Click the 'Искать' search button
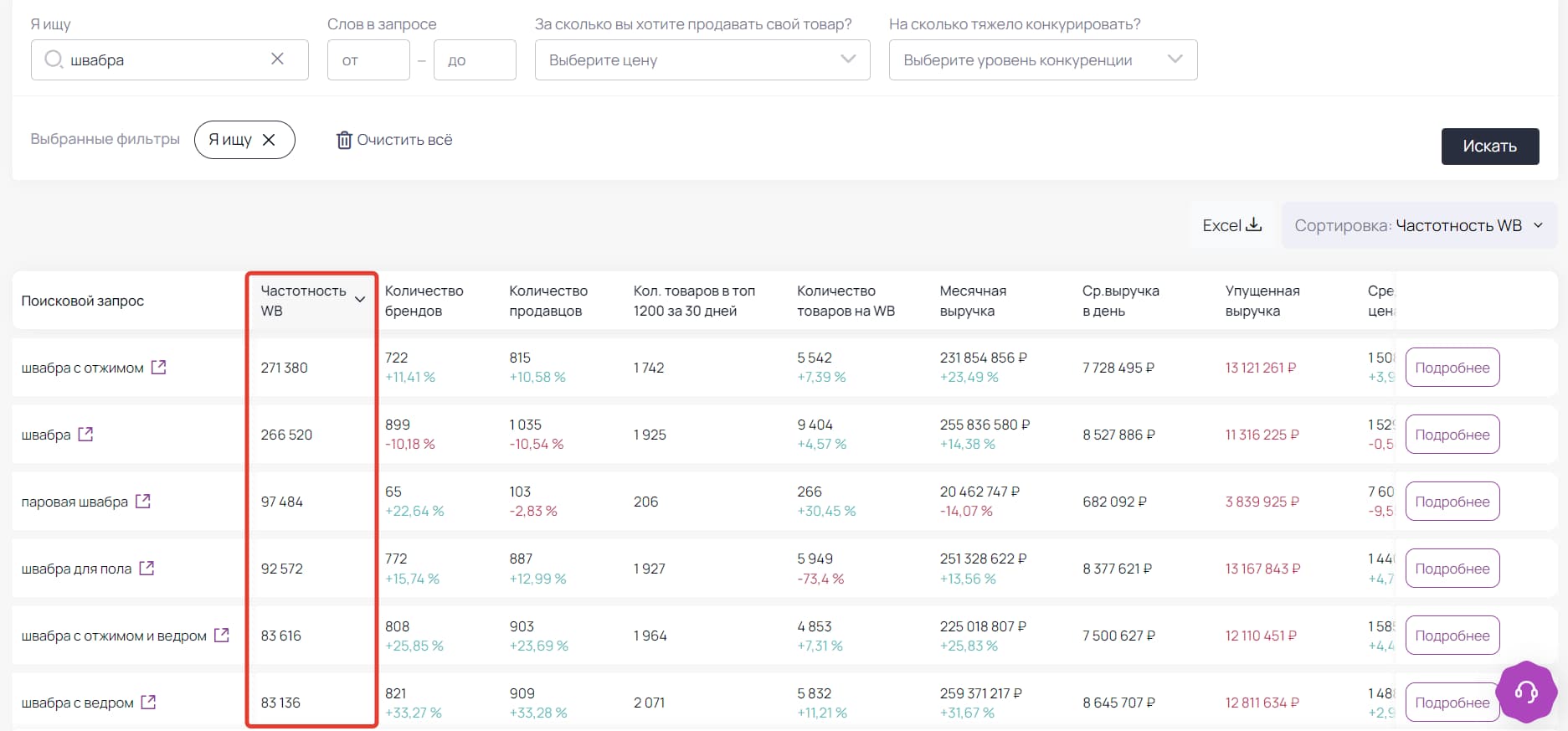1568x731 pixels. [1489, 146]
